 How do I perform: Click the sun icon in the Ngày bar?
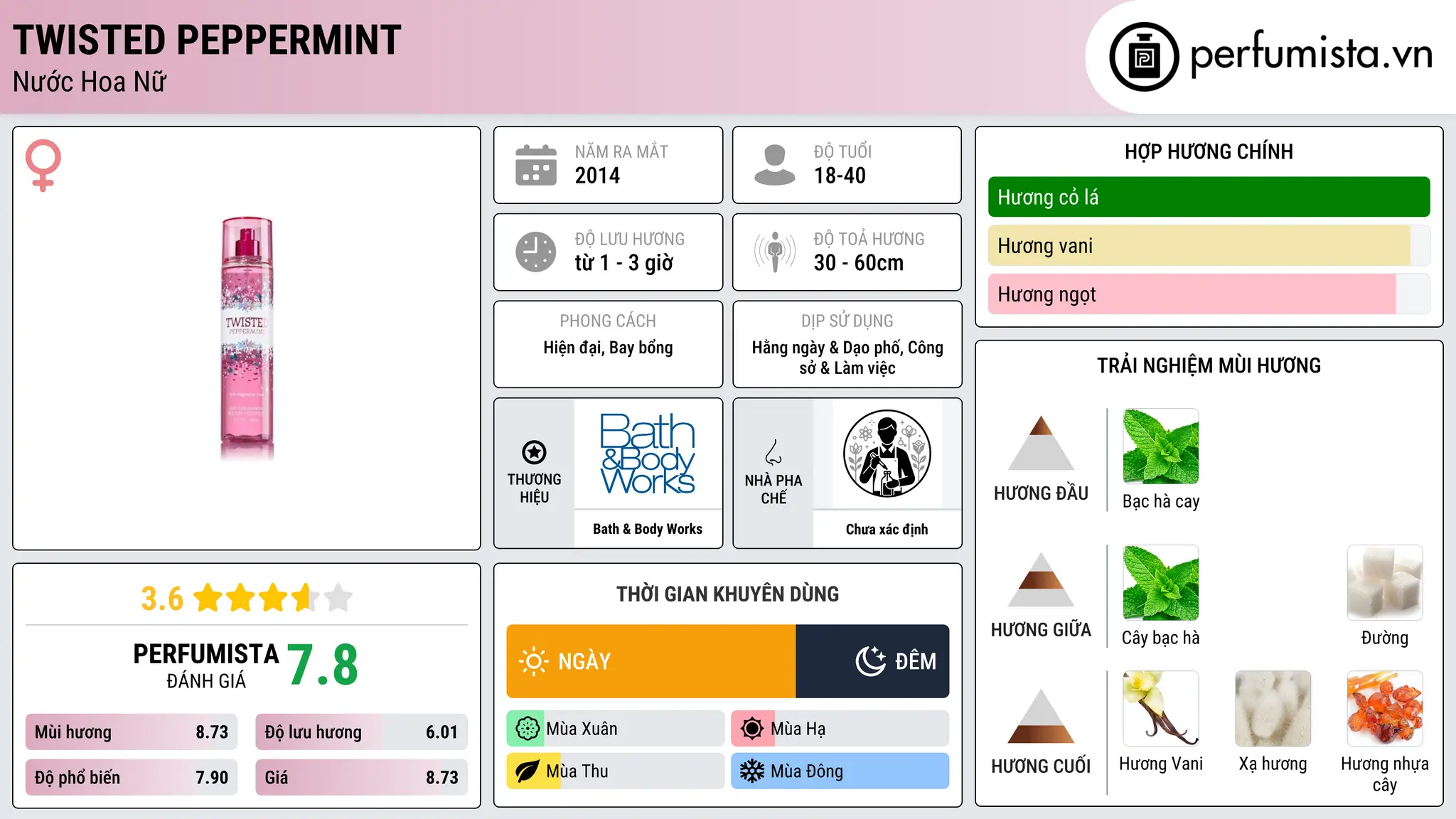click(533, 661)
